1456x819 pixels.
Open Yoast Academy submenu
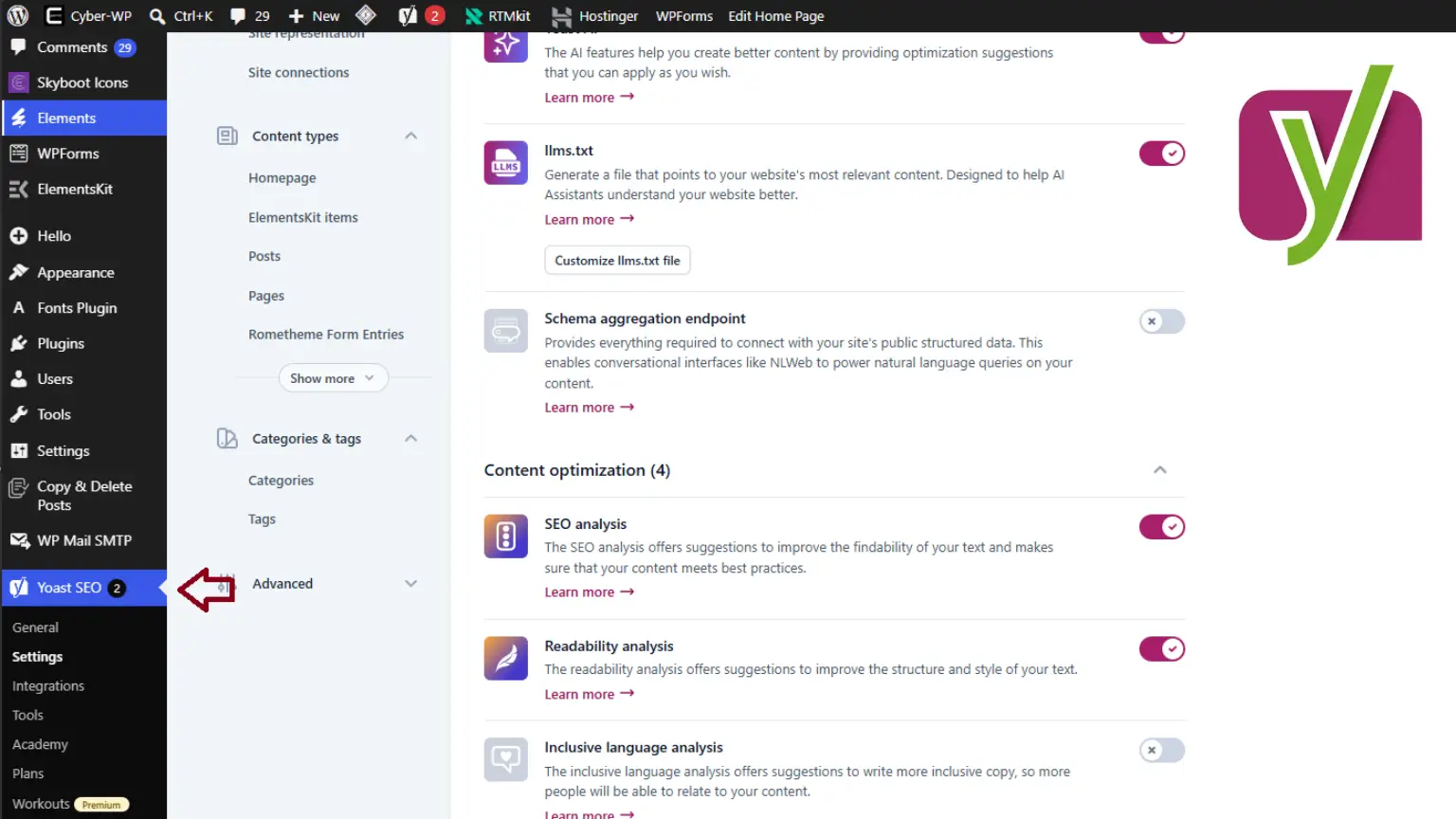point(40,745)
